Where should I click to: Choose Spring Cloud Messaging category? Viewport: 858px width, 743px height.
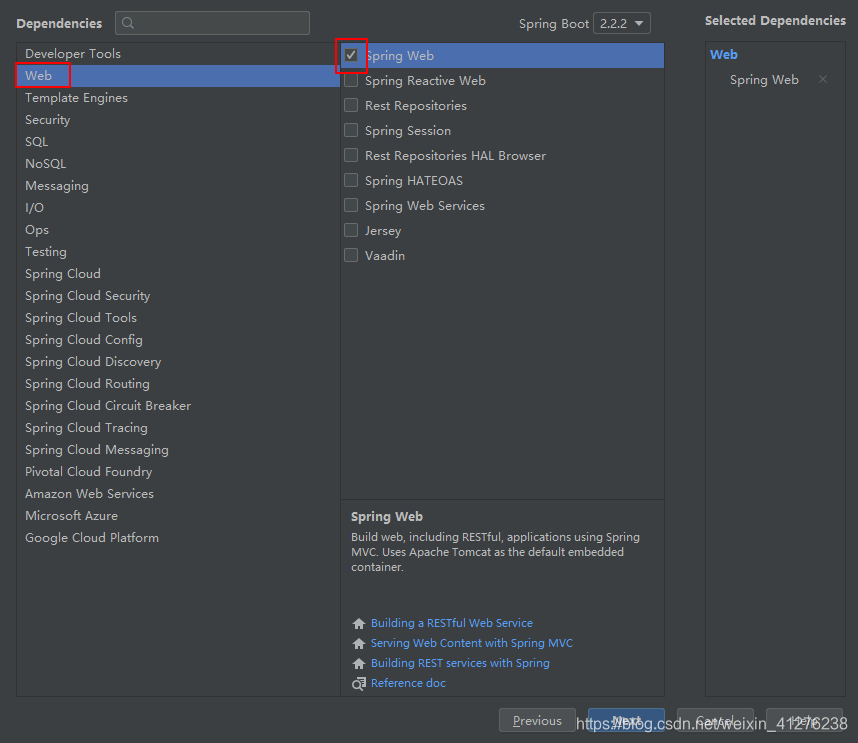pos(178,450)
